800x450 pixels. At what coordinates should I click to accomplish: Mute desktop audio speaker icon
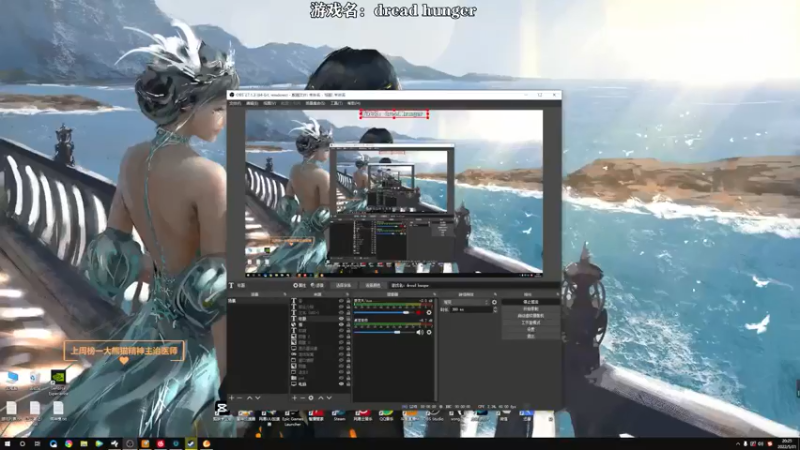click(x=420, y=332)
